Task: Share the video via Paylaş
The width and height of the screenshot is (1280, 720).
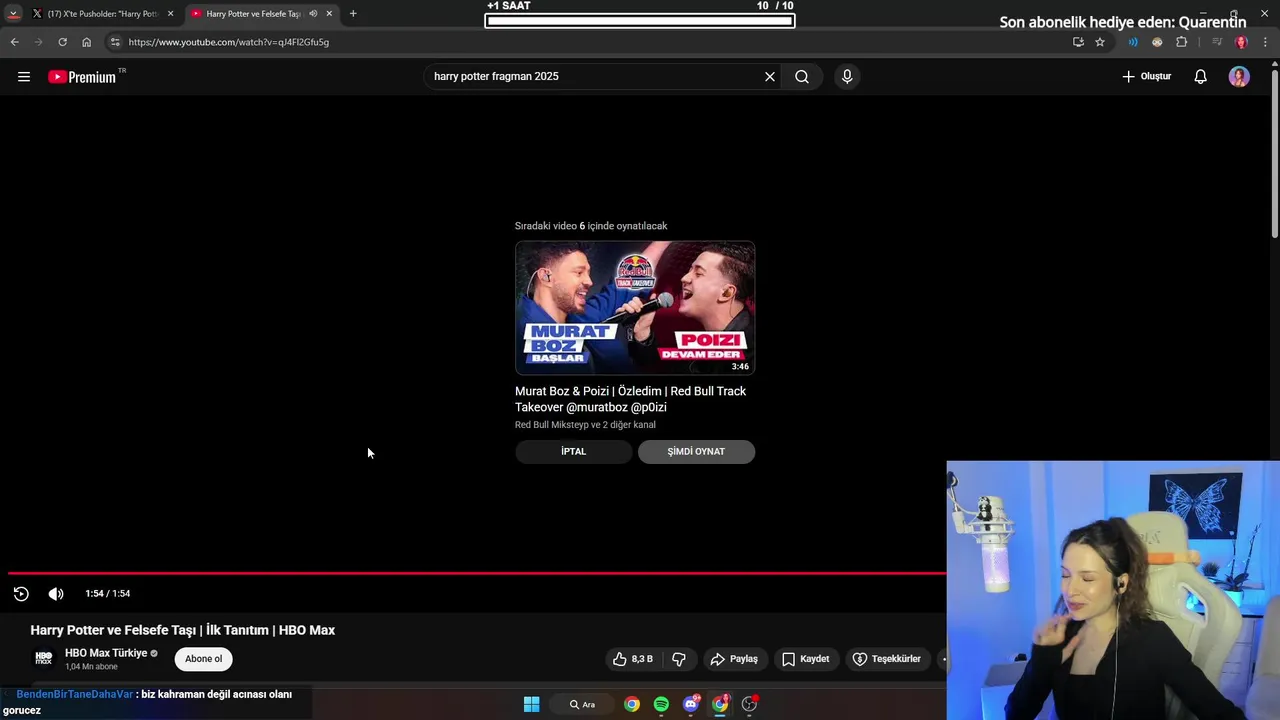Action: pyautogui.click(x=734, y=659)
